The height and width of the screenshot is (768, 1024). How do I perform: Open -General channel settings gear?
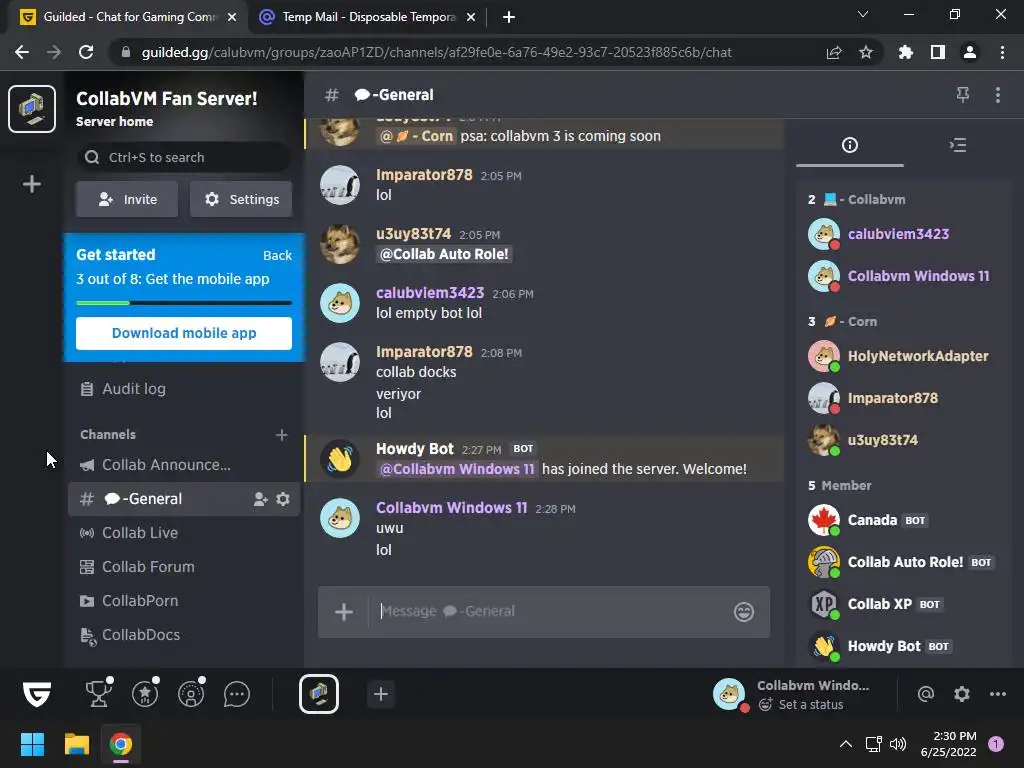pyautogui.click(x=283, y=499)
